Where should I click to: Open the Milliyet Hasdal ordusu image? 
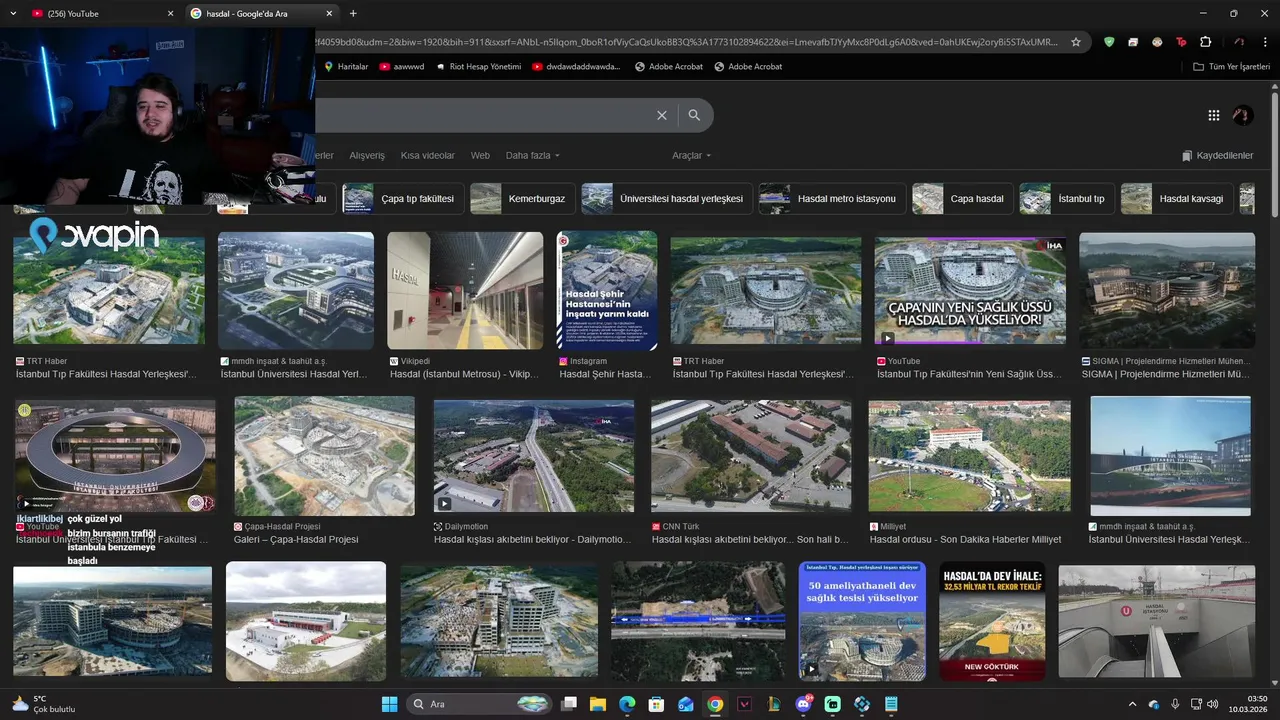(x=969, y=456)
